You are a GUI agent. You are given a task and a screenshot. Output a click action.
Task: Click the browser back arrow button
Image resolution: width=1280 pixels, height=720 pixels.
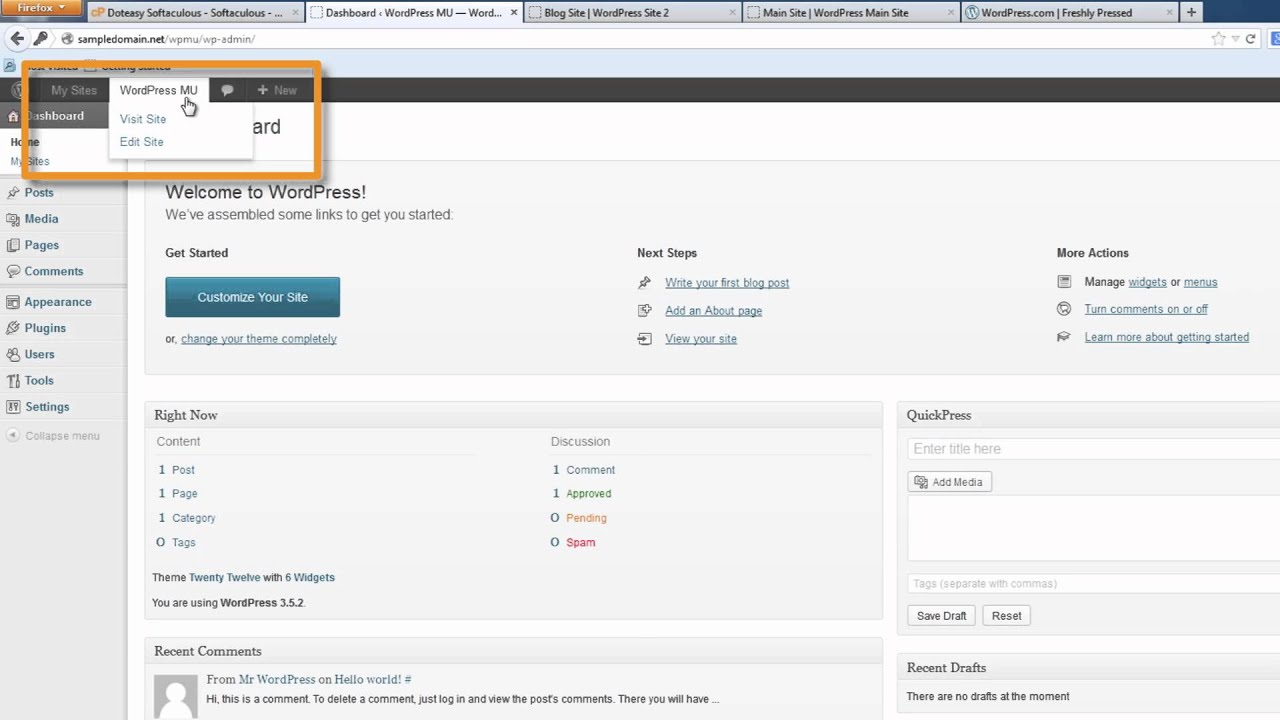(x=17, y=39)
